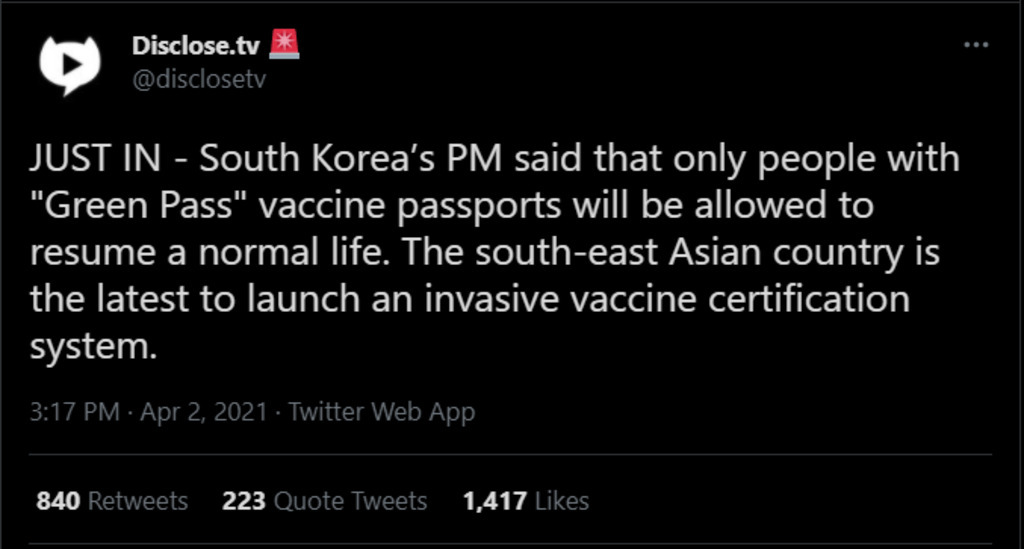Viewport: 1024px width, 549px height.
Task: Select the Apr 2, 2021 date
Action: coord(204,412)
